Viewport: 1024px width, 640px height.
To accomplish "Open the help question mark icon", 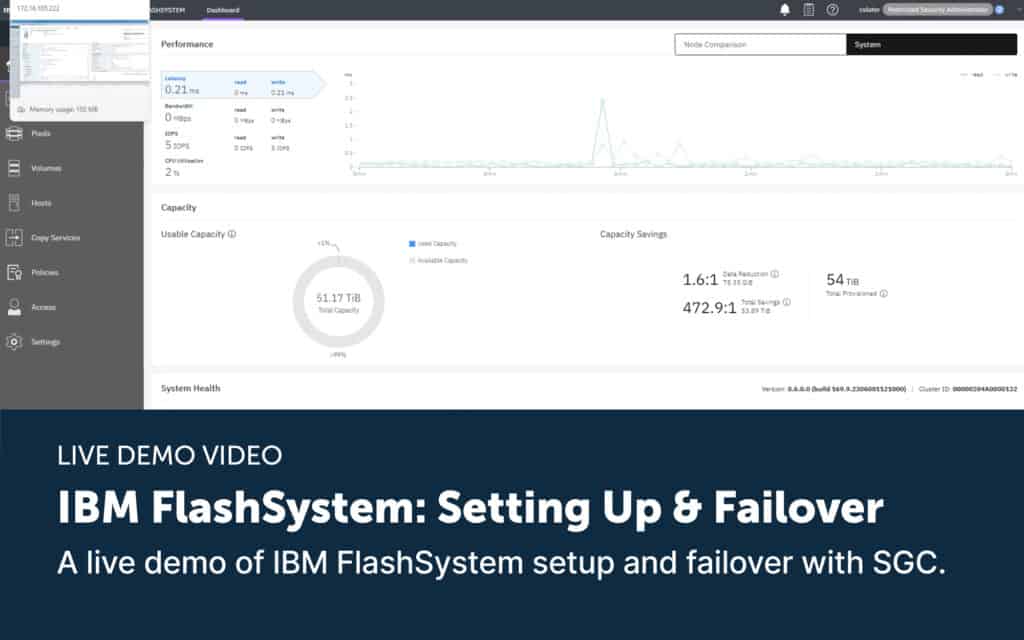I will pos(832,10).
